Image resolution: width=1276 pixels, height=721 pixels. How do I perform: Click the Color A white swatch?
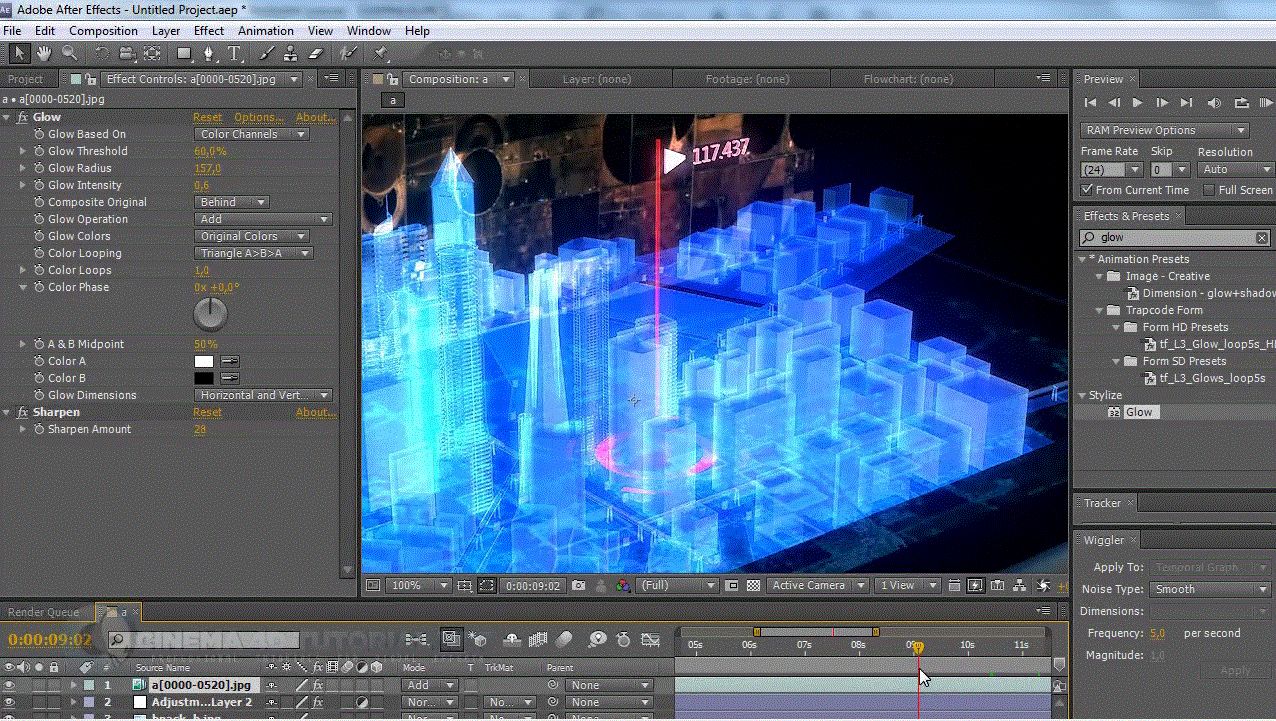pyautogui.click(x=204, y=362)
